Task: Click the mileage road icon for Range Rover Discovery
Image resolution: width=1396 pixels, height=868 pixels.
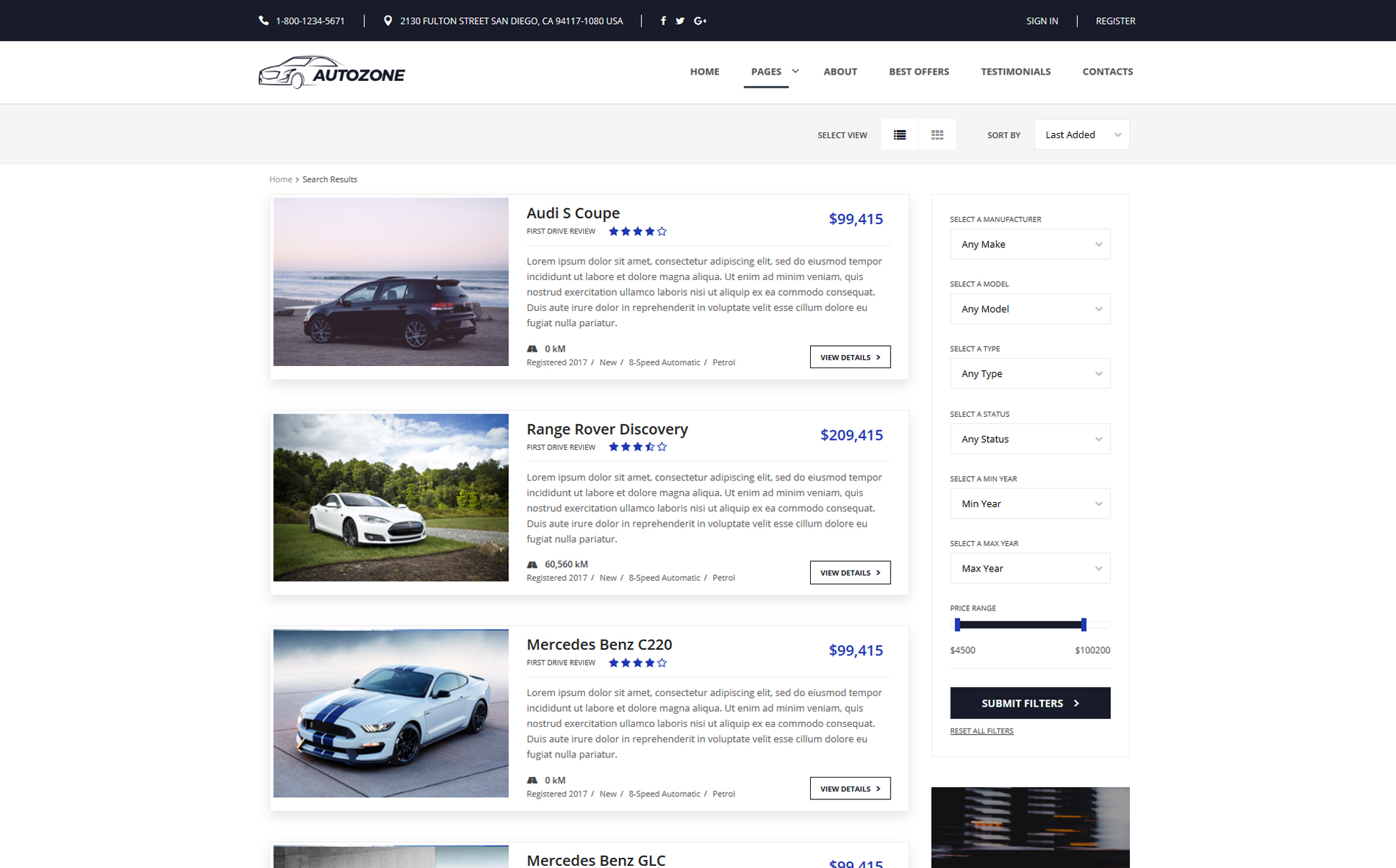Action: point(532,564)
